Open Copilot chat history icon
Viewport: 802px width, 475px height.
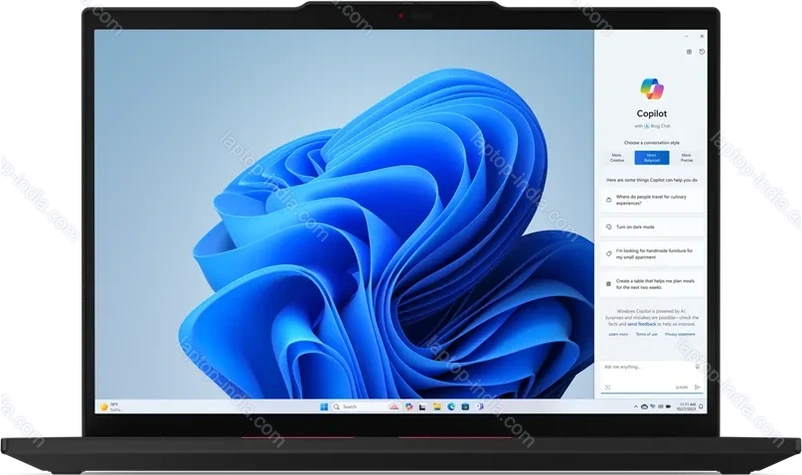pos(702,52)
